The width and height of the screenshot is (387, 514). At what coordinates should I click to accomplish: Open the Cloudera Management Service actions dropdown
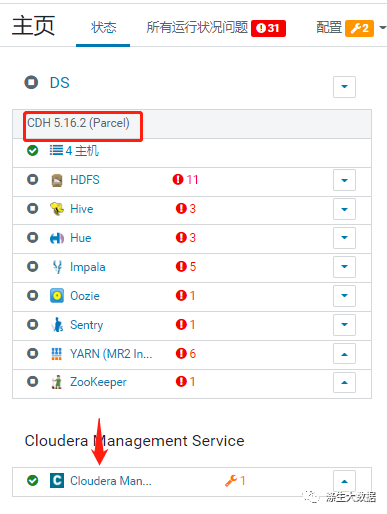tap(344, 481)
